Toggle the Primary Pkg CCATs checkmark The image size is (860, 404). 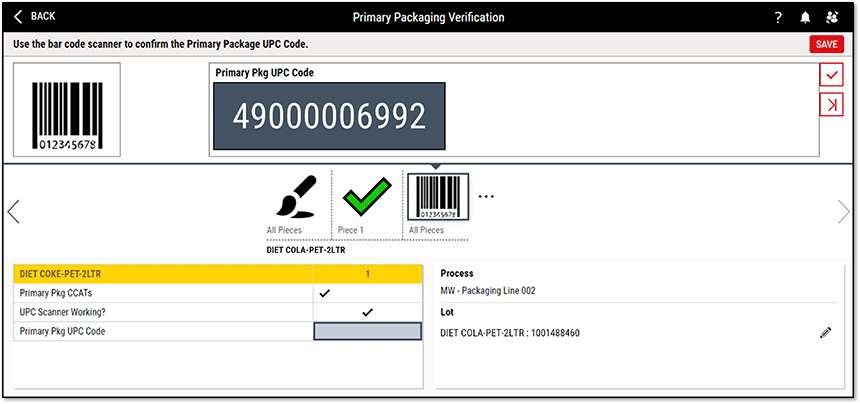(325, 293)
